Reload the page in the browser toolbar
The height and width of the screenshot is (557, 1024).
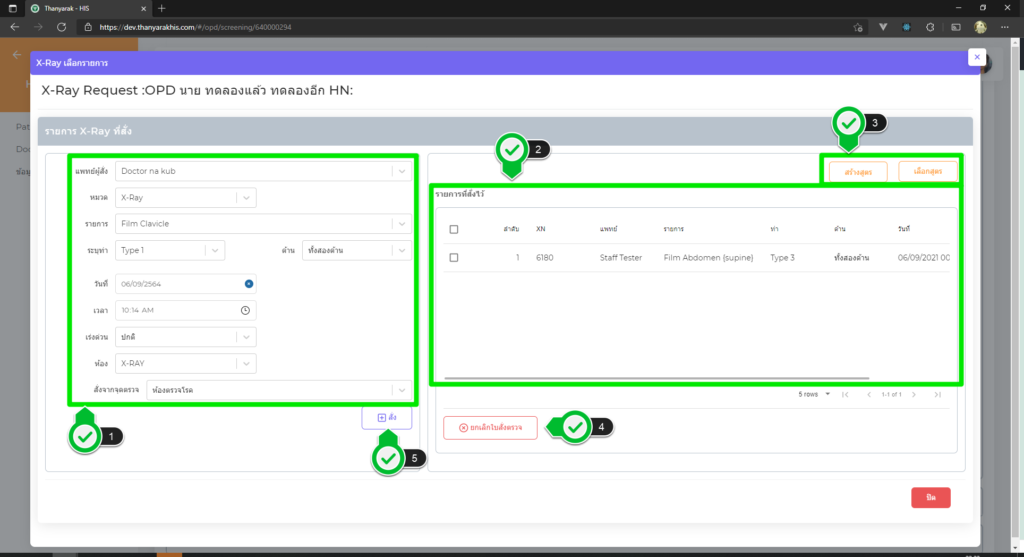62,27
